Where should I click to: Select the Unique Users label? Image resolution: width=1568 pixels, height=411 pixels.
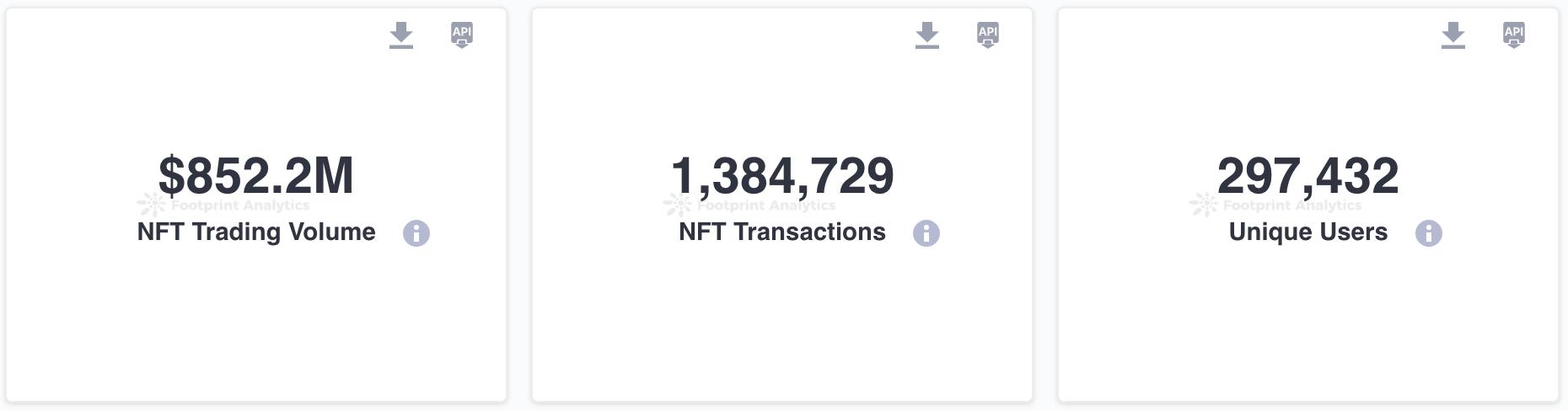point(1308,232)
